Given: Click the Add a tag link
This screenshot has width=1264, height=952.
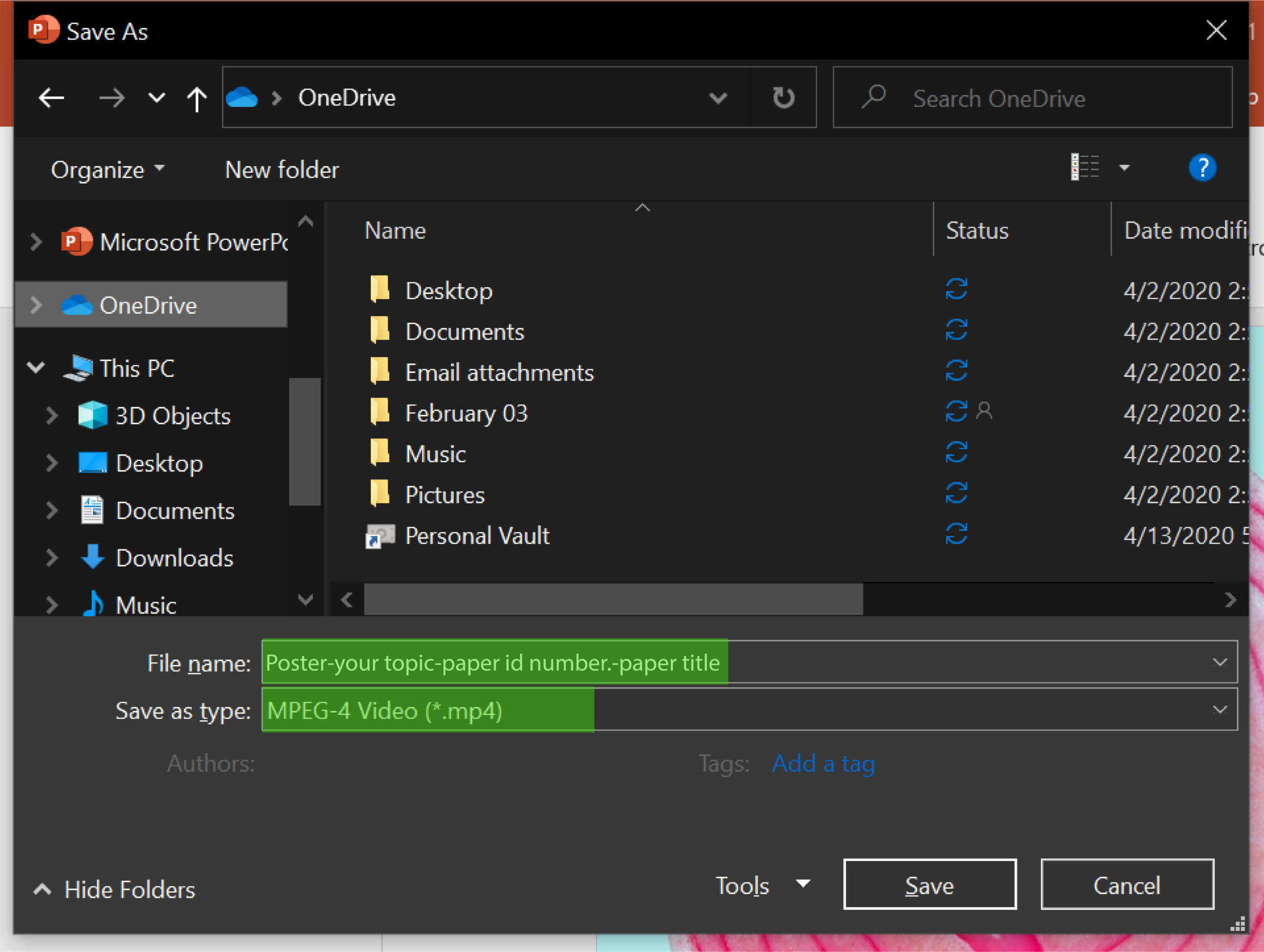Looking at the screenshot, I should click(823, 763).
